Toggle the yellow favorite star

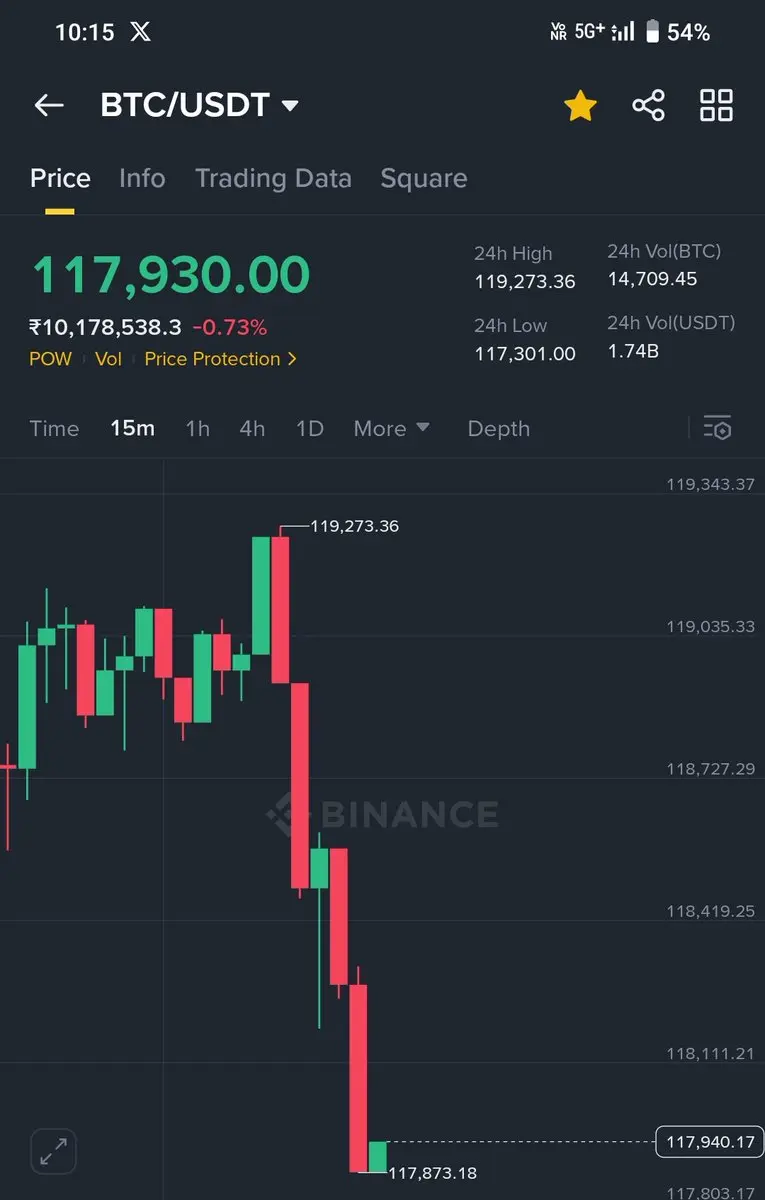(580, 105)
